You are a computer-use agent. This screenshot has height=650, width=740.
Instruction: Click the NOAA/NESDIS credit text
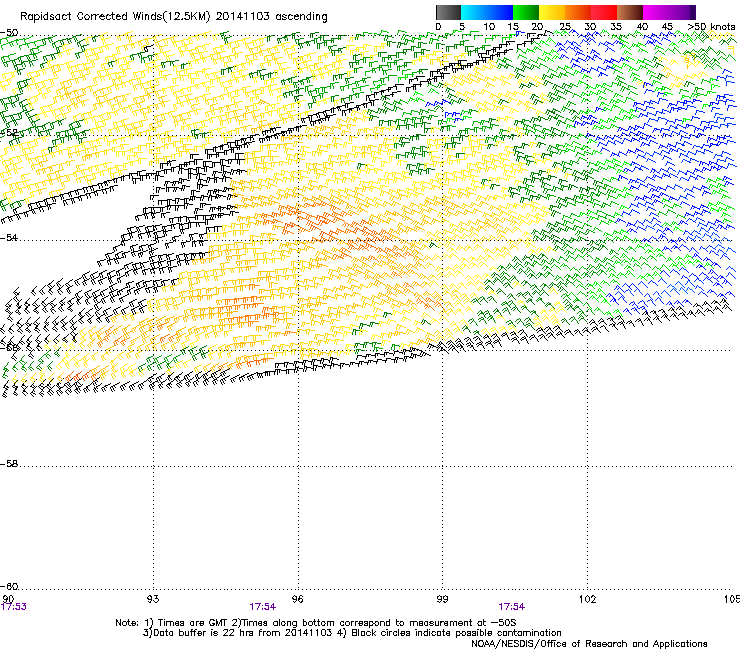coord(589,644)
